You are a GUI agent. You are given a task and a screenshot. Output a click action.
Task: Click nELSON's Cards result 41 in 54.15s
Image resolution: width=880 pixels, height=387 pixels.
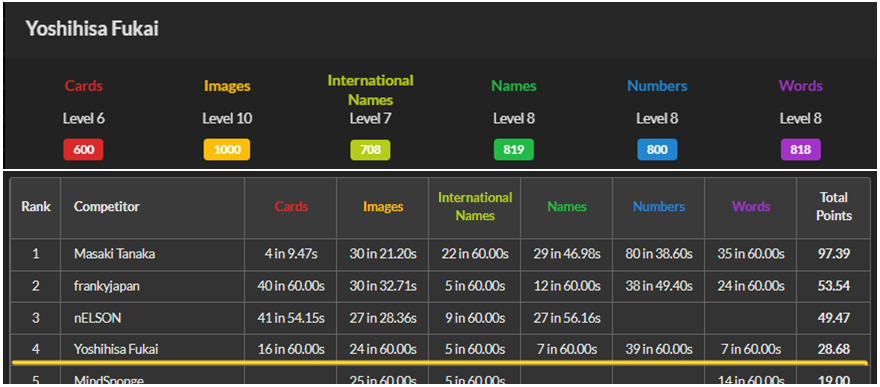coord(291,318)
